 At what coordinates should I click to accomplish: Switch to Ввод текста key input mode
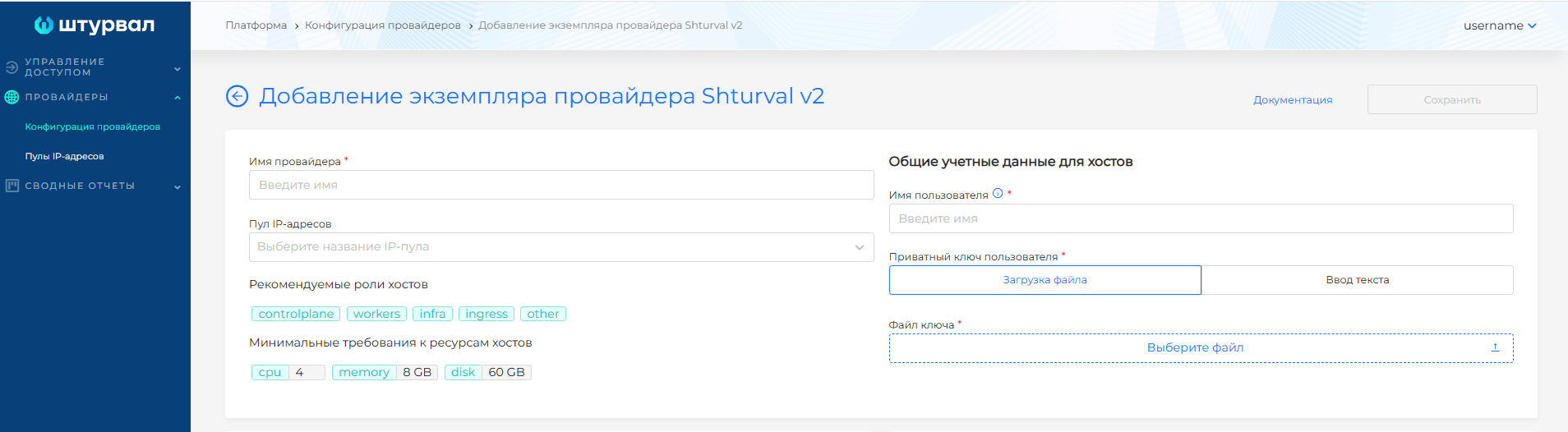point(1357,280)
